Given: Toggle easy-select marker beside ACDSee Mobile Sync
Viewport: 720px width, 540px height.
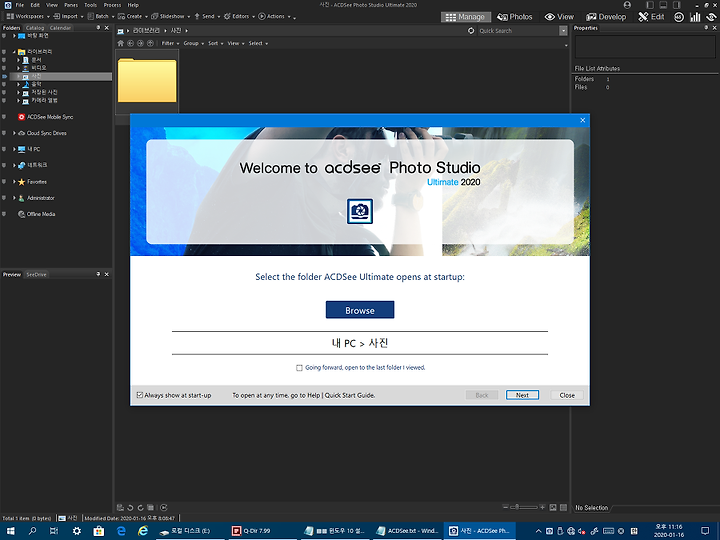Looking at the screenshot, I should pyautogui.click(x=4, y=117).
